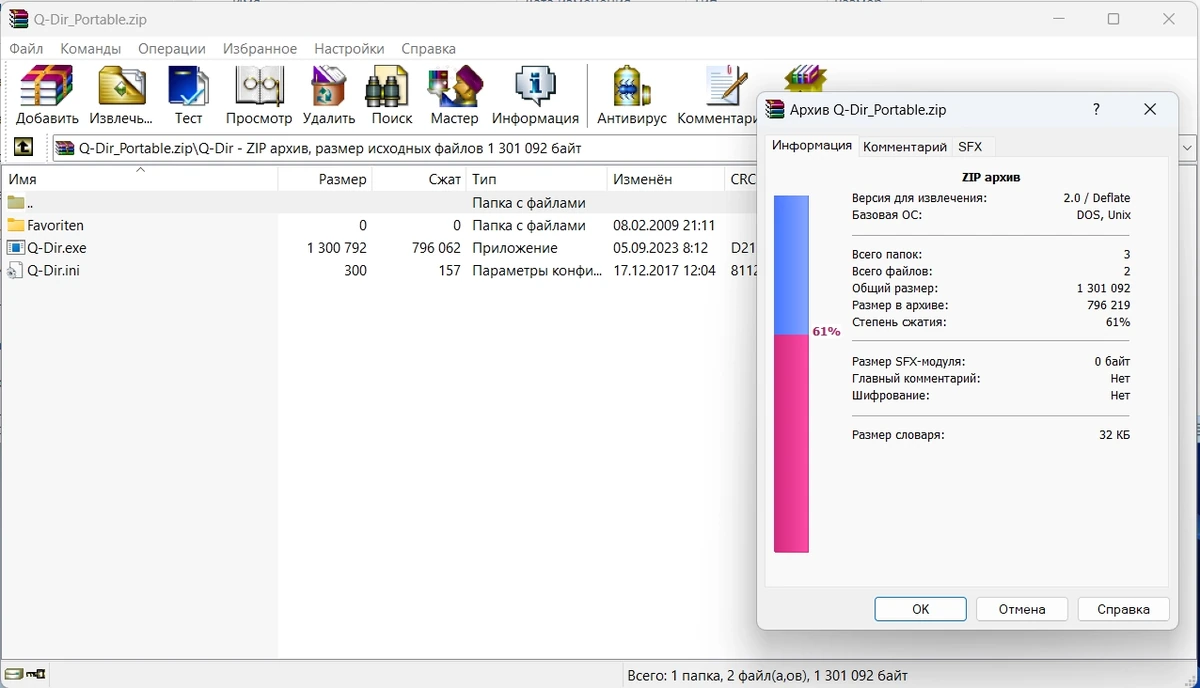The height and width of the screenshot is (688, 1200).
Task: Select the Q-Dir.exe file name
Action: point(57,247)
